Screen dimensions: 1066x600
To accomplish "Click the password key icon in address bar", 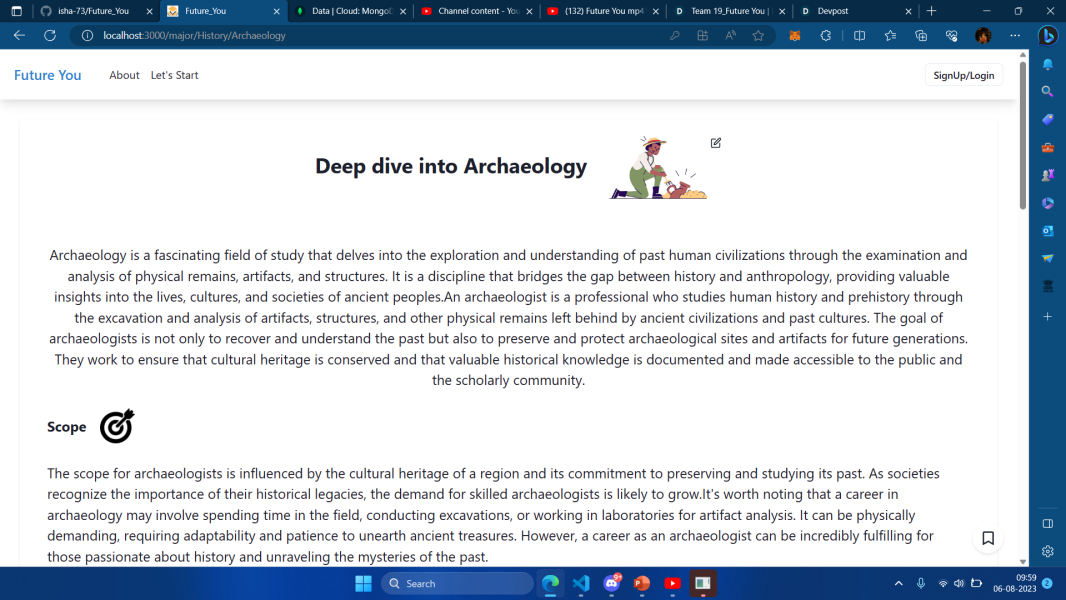I will 674,35.
